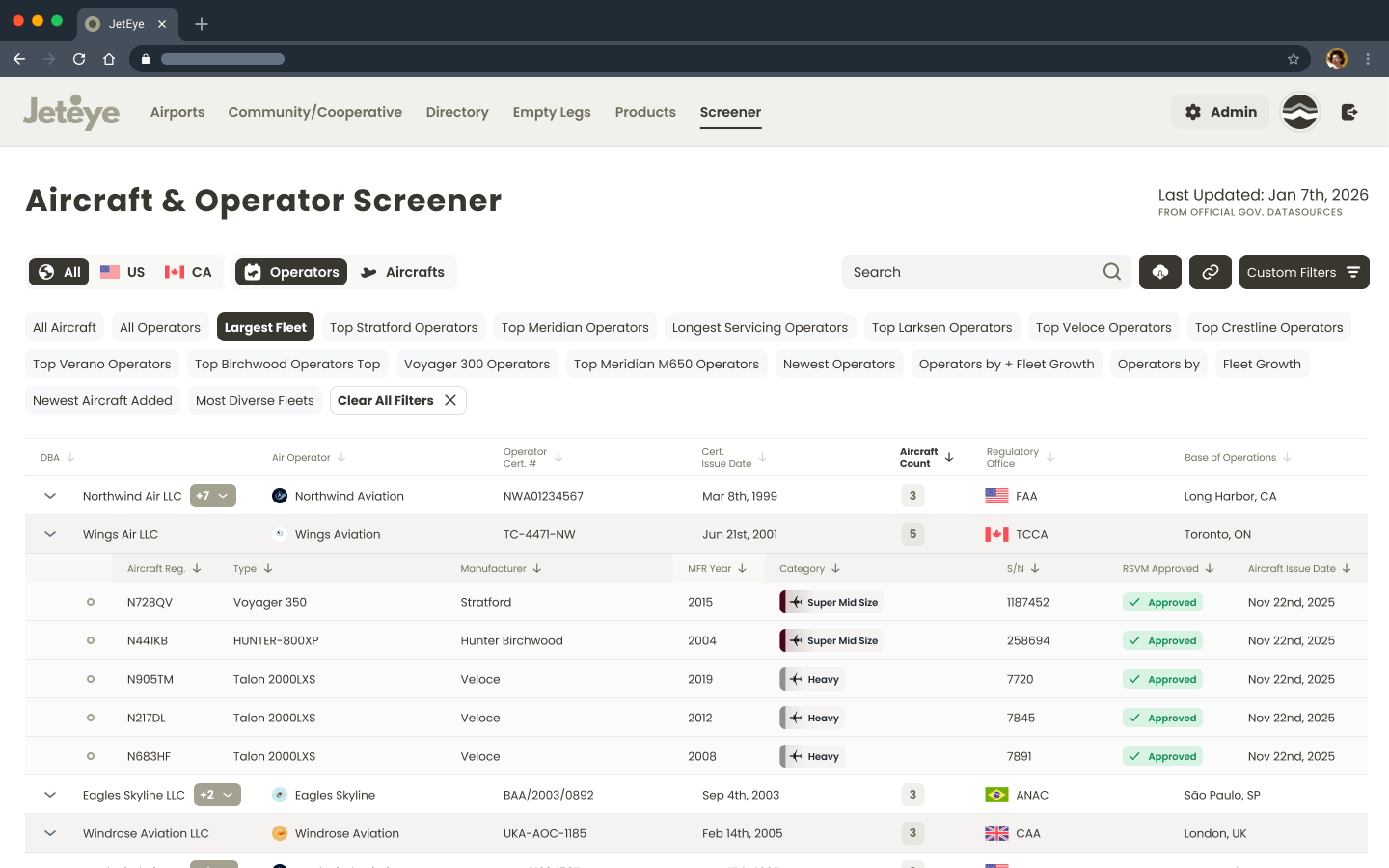Sort by Cert. Issue Date arrow
This screenshot has width=1389, height=868.
point(763,457)
